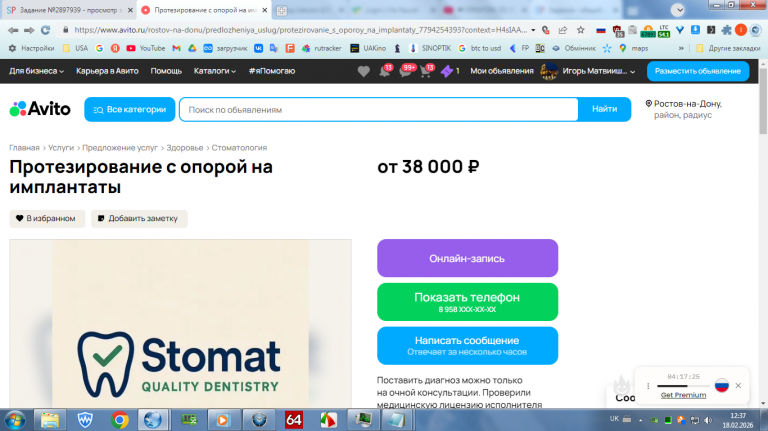Open the UAKino bookmark

click(368, 48)
